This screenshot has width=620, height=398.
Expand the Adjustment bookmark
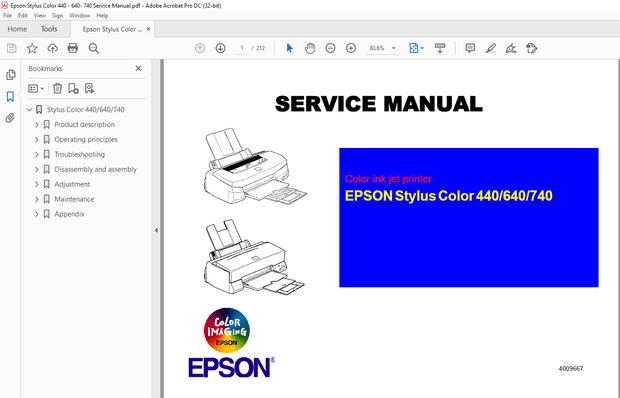37,184
